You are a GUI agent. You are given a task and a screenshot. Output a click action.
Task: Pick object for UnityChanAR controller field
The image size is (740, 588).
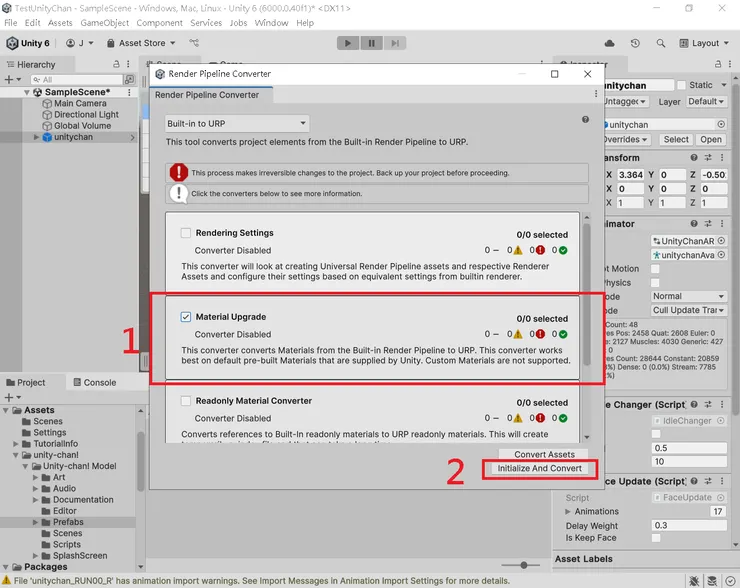(721, 241)
